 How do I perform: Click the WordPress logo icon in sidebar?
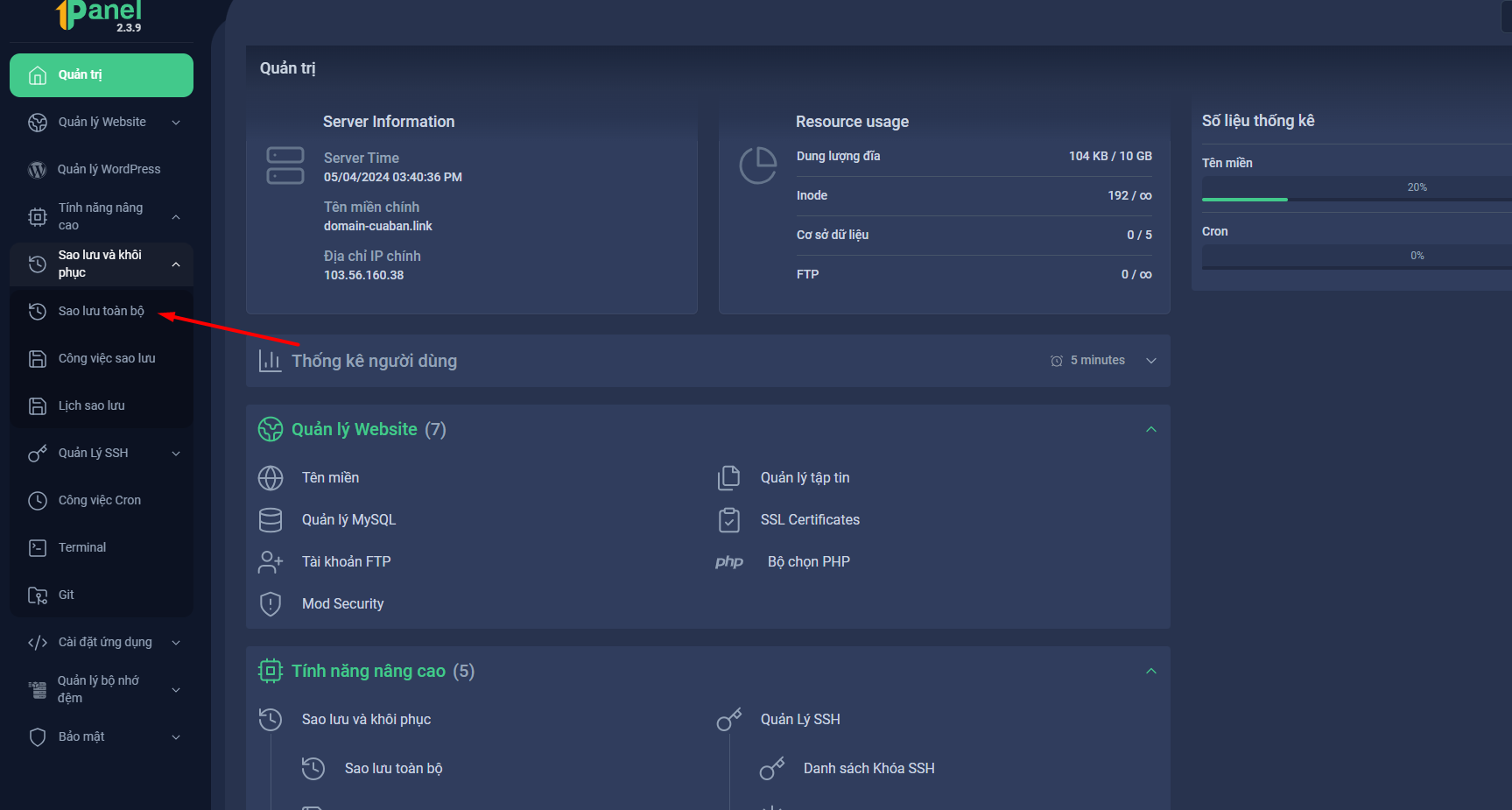pyautogui.click(x=38, y=170)
